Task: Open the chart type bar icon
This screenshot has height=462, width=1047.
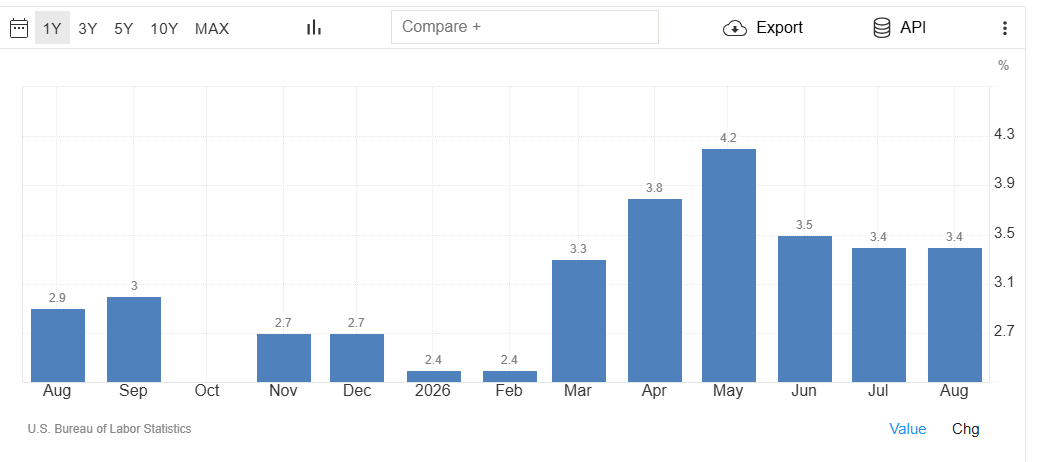Action: [x=314, y=28]
